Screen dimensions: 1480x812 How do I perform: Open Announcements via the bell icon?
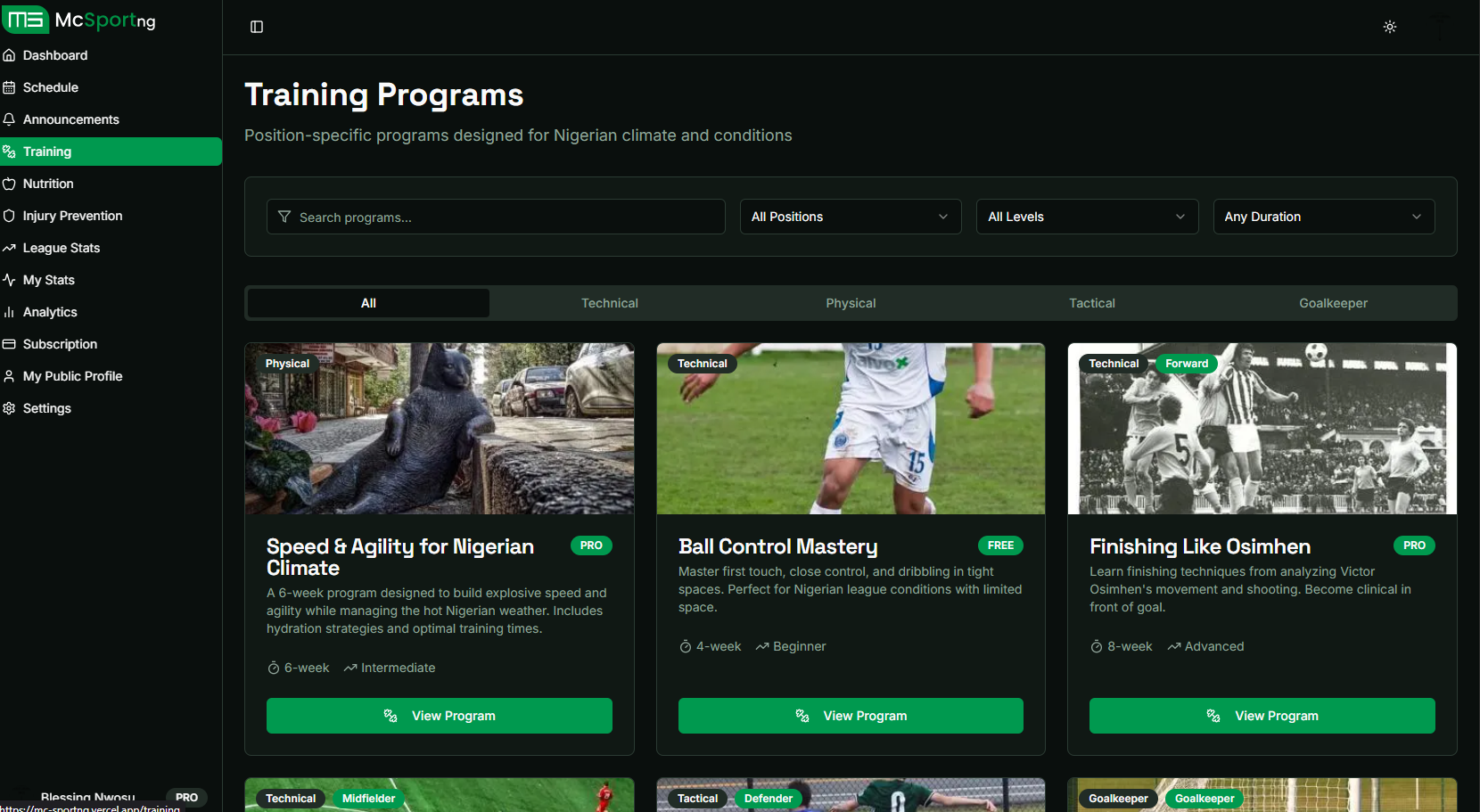pyautogui.click(x=8, y=119)
